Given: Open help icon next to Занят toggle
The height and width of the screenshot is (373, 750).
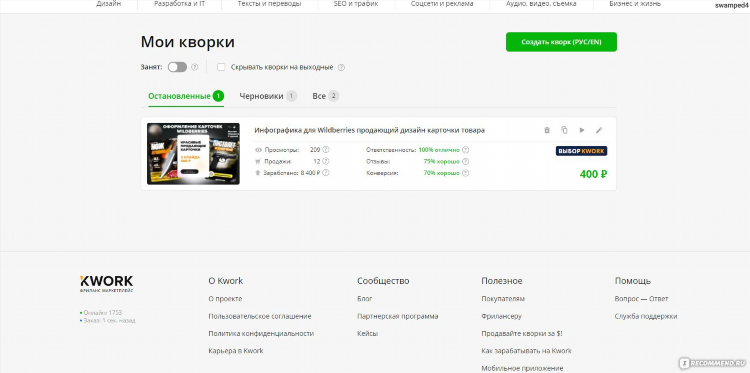Looking at the screenshot, I should (x=194, y=67).
